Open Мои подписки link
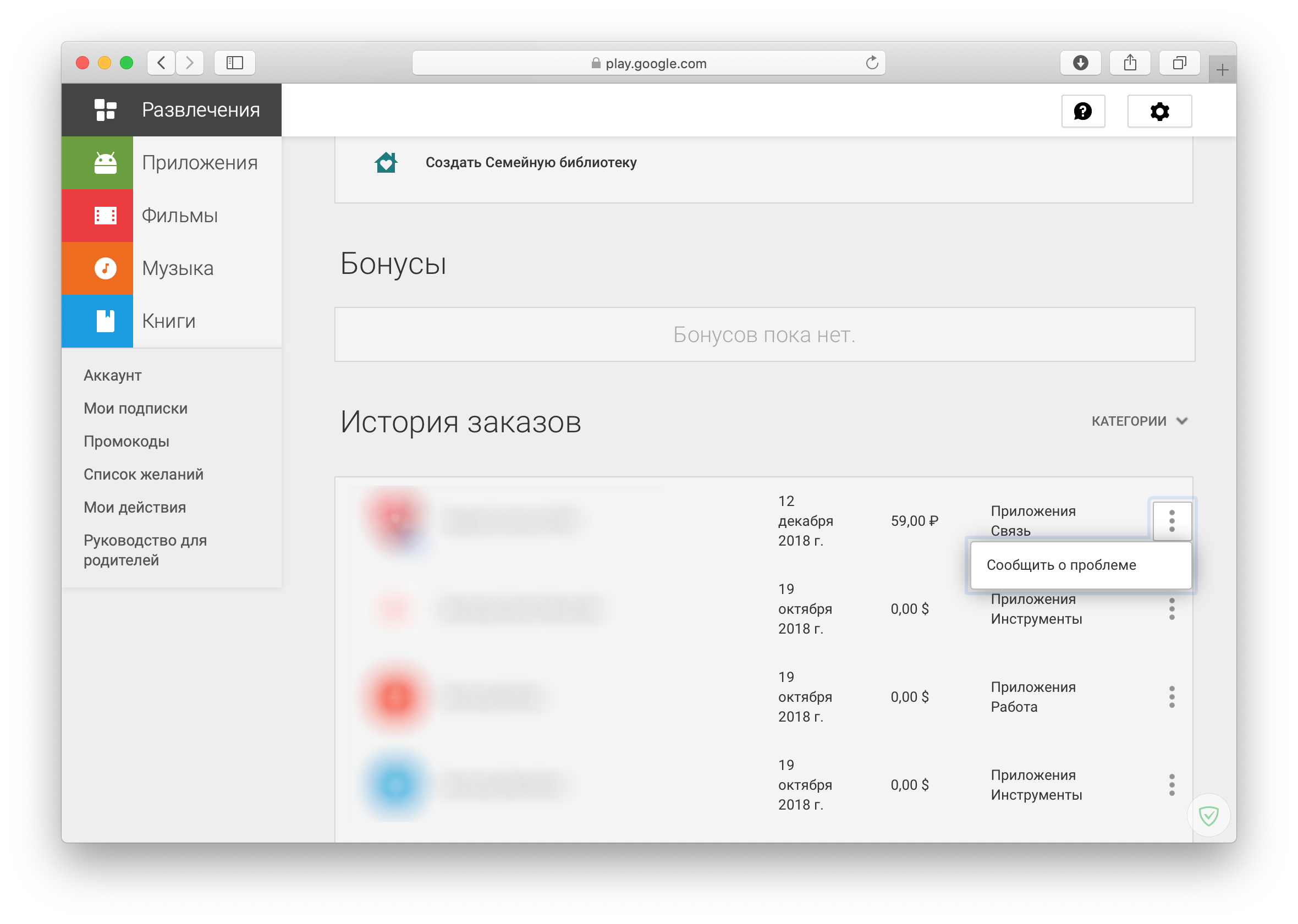Screen dimensions: 1298x924 (x=135, y=409)
